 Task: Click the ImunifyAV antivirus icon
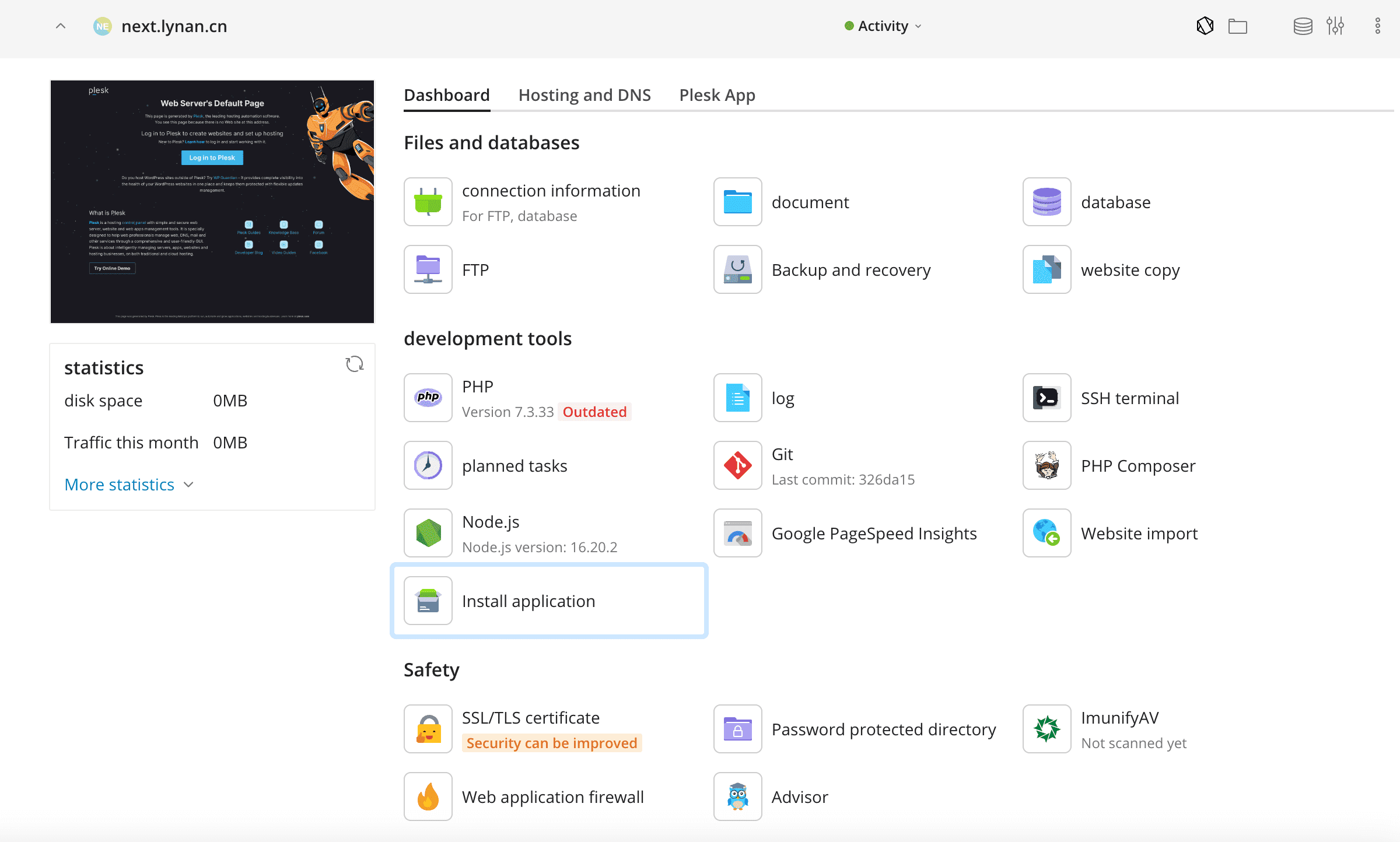point(1046,729)
